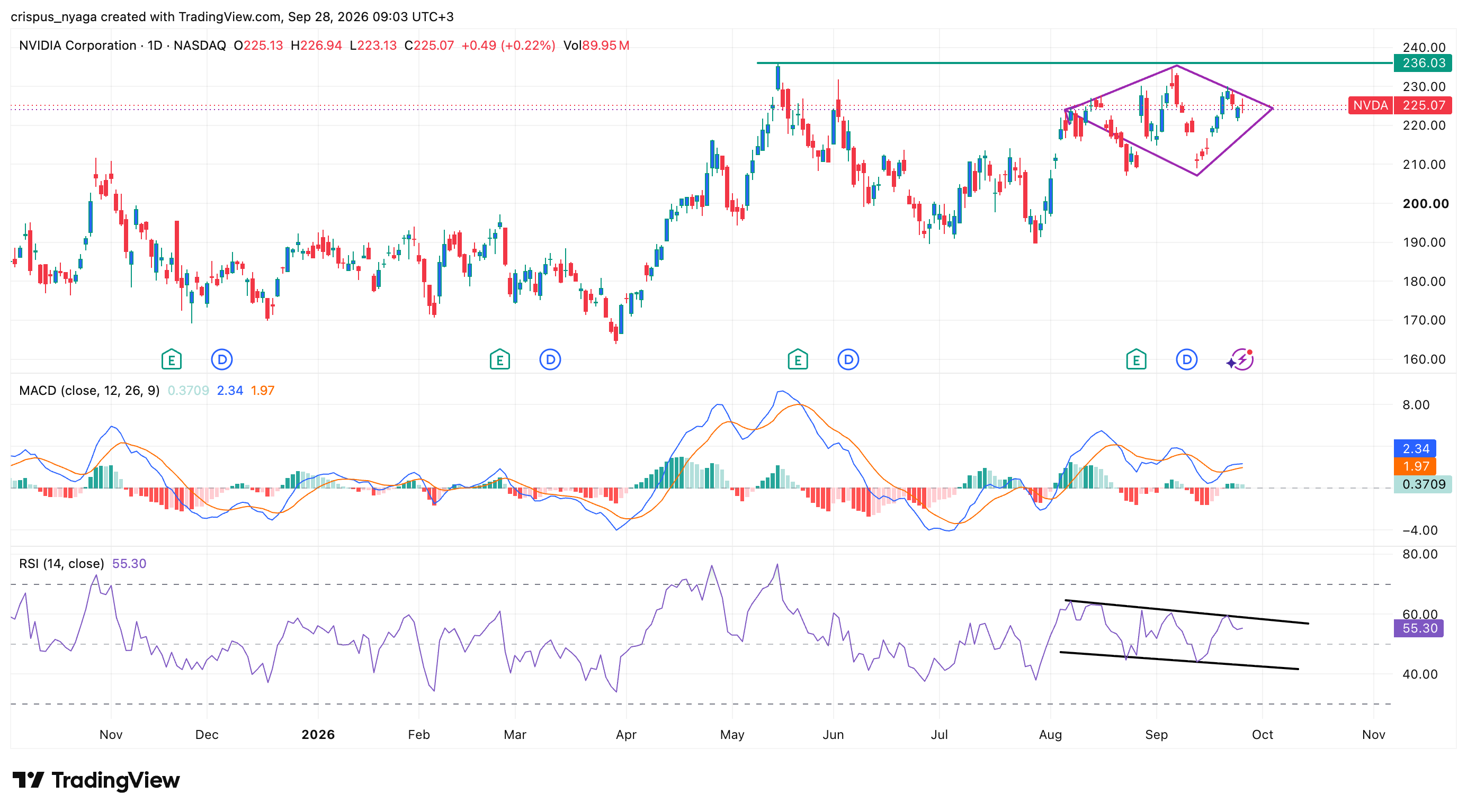Viewport: 1467px width, 812px height.
Task: Click the 240.00 price axis label
Action: point(1424,47)
